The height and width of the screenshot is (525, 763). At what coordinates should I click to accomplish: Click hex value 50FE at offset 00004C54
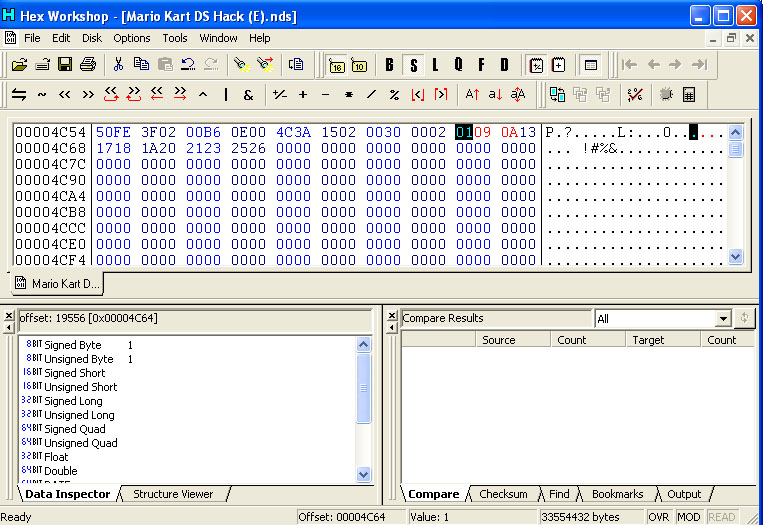[x=113, y=132]
